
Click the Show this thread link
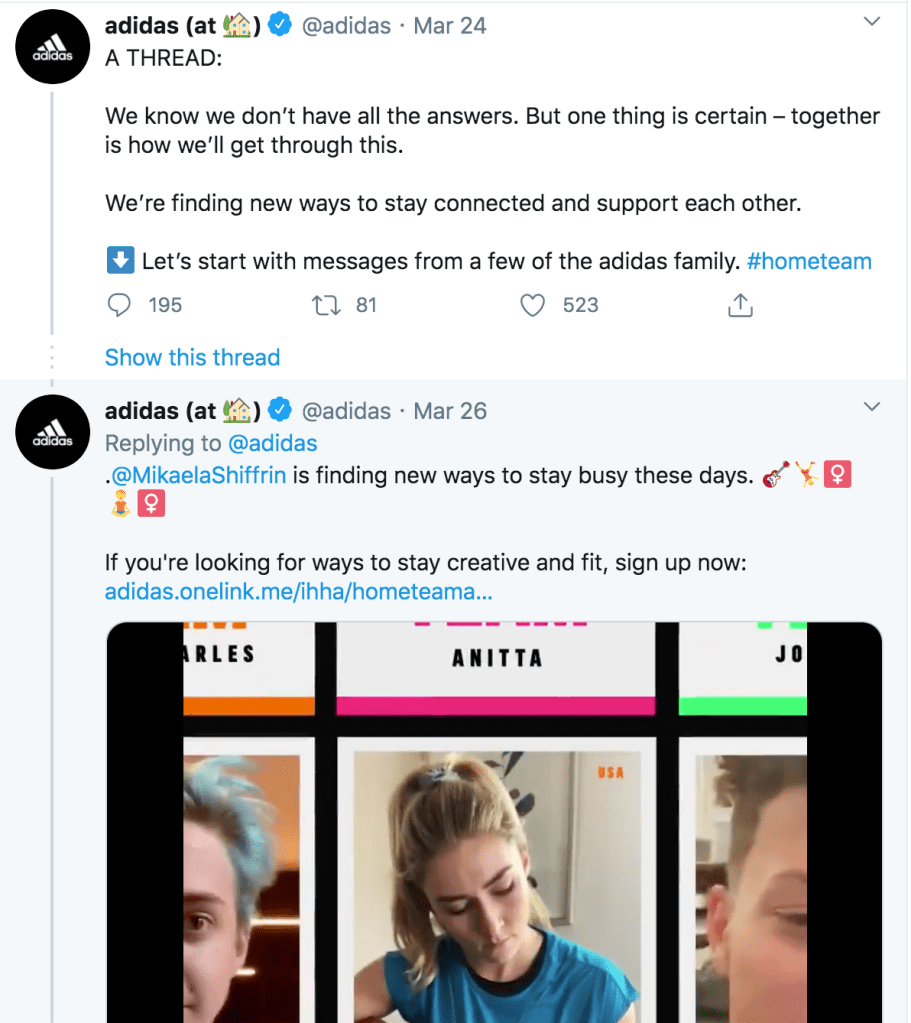192,358
